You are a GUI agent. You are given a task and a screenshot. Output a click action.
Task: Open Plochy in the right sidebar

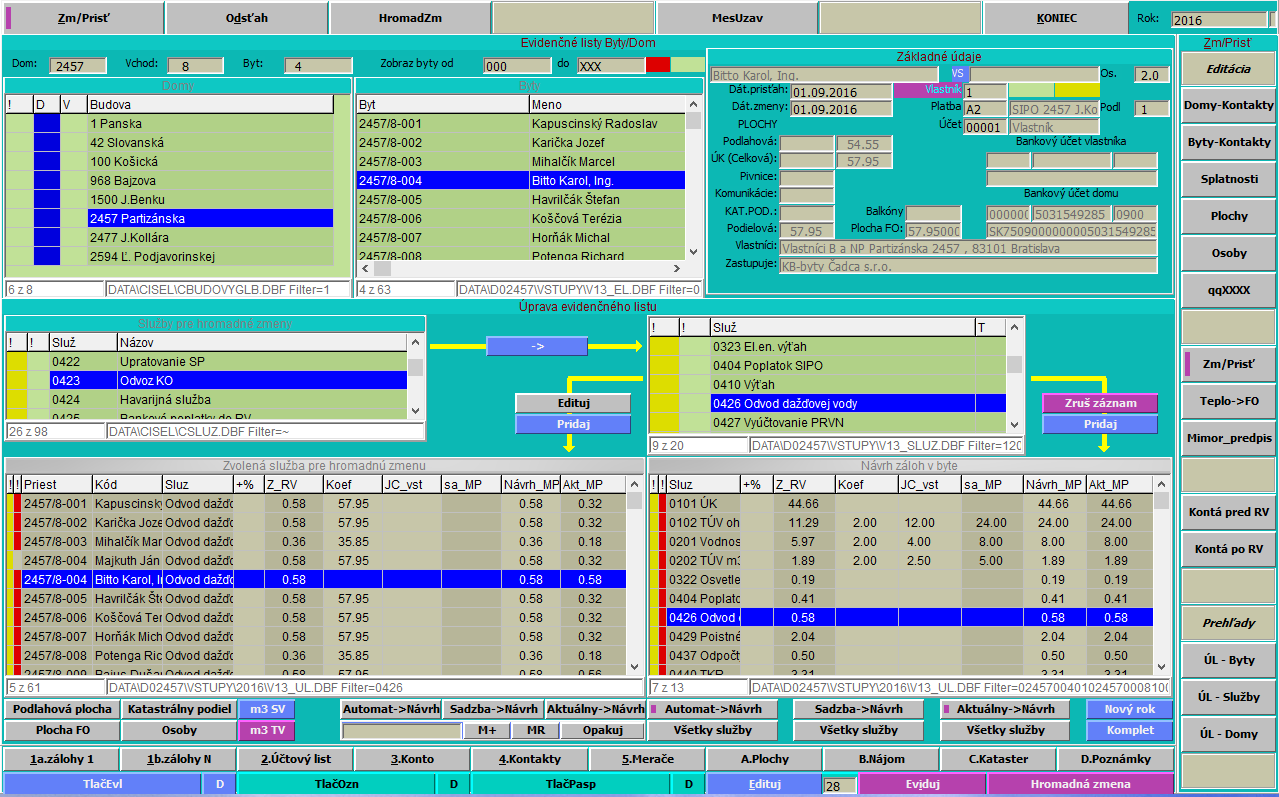(1228, 216)
